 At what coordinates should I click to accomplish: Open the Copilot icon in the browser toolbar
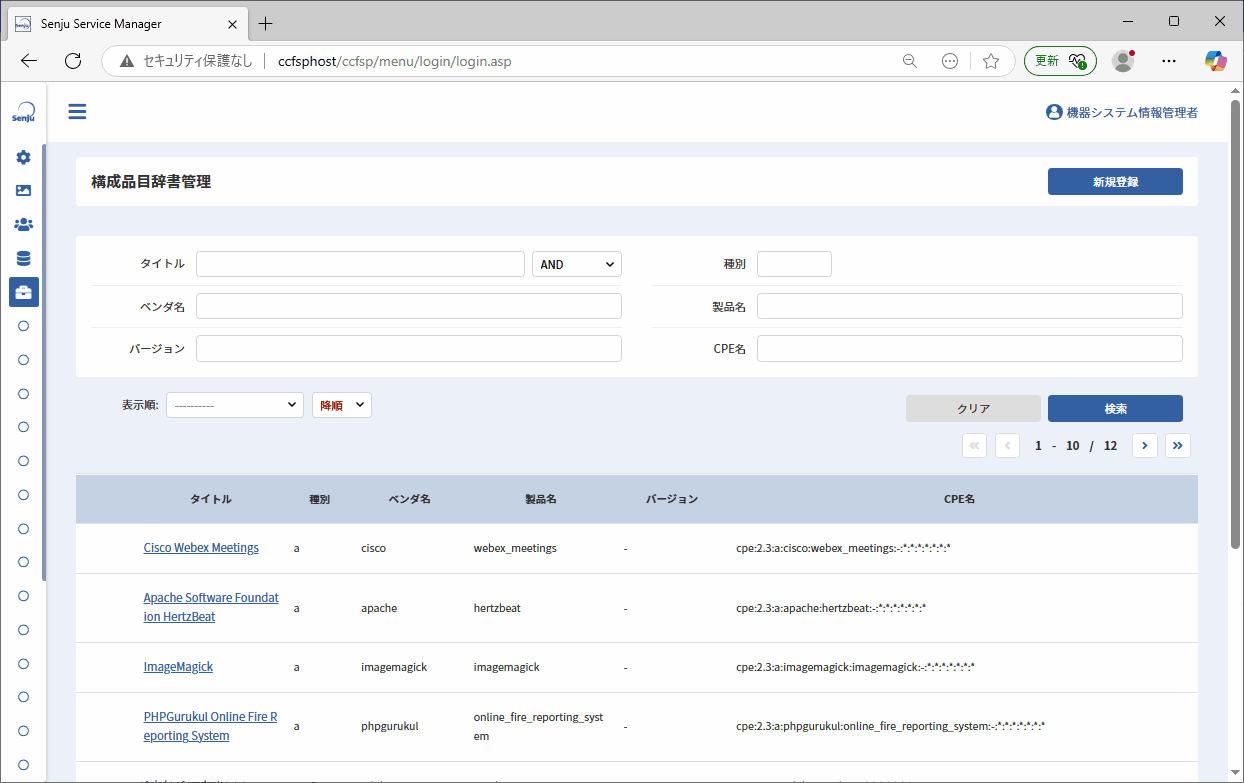[x=1216, y=61]
